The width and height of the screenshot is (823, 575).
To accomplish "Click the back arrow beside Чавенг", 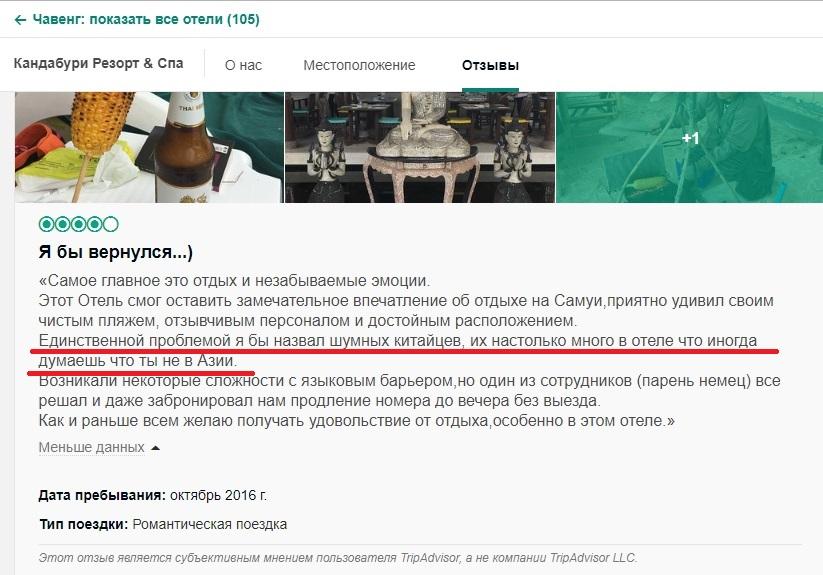I will 20,20.
